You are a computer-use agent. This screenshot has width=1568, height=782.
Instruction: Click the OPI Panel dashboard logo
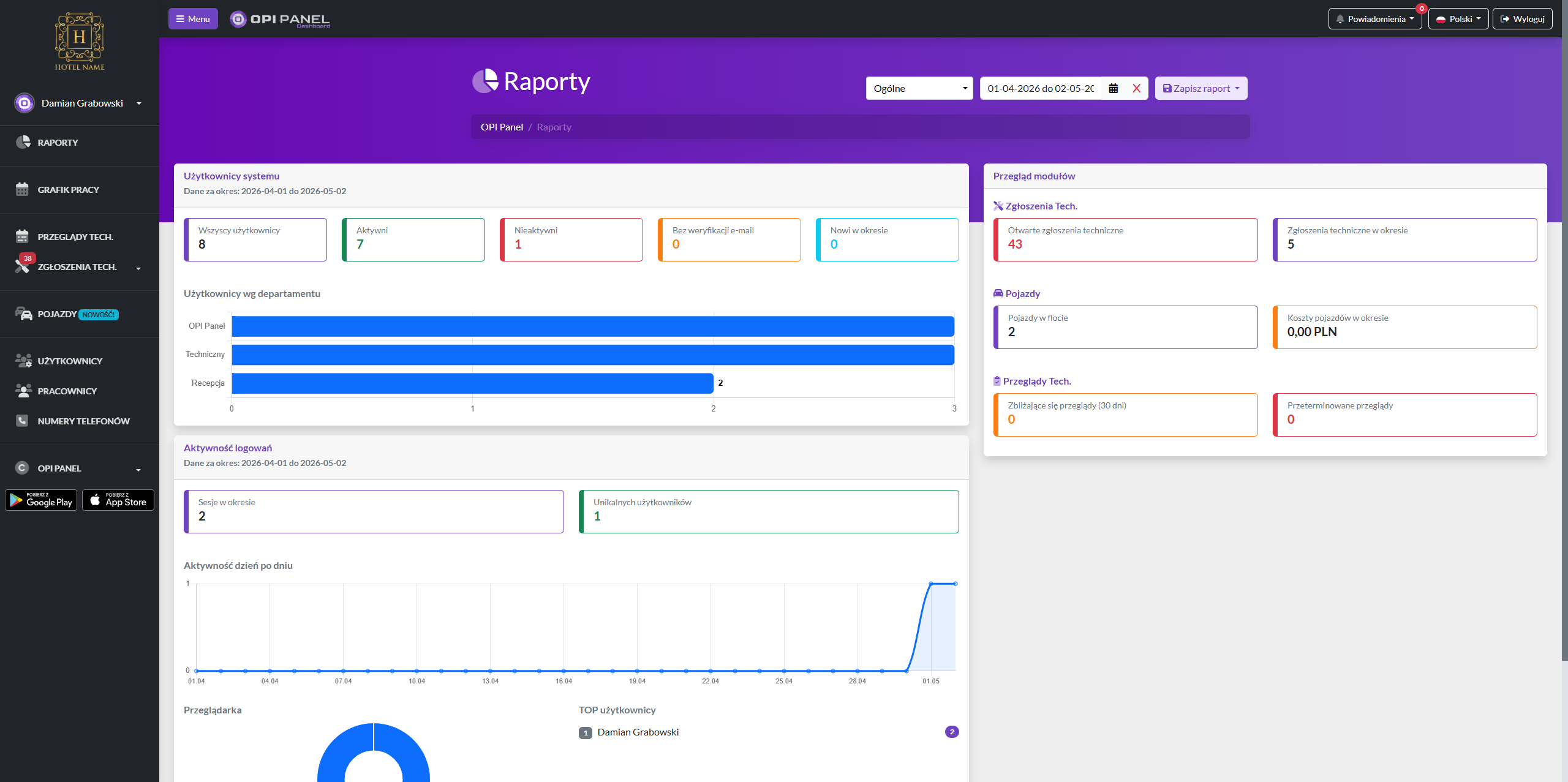coord(280,19)
